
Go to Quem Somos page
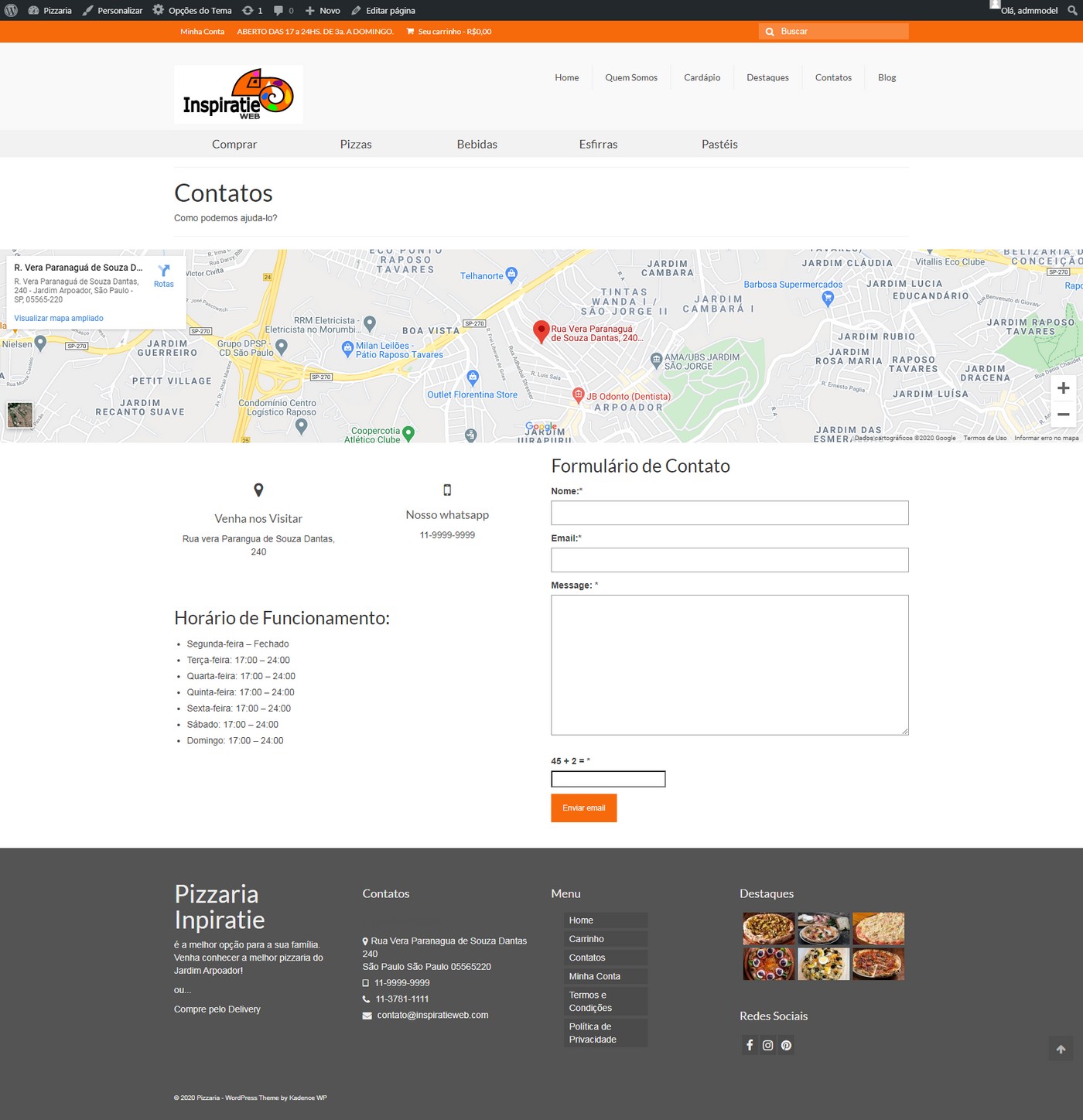click(x=631, y=77)
